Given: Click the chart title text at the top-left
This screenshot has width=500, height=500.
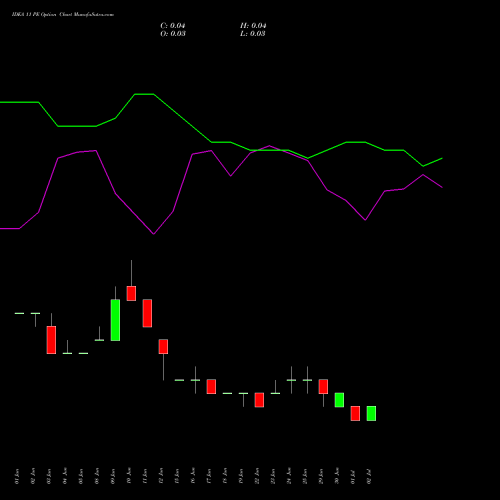Looking at the screenshot, I should pos(63,15).
